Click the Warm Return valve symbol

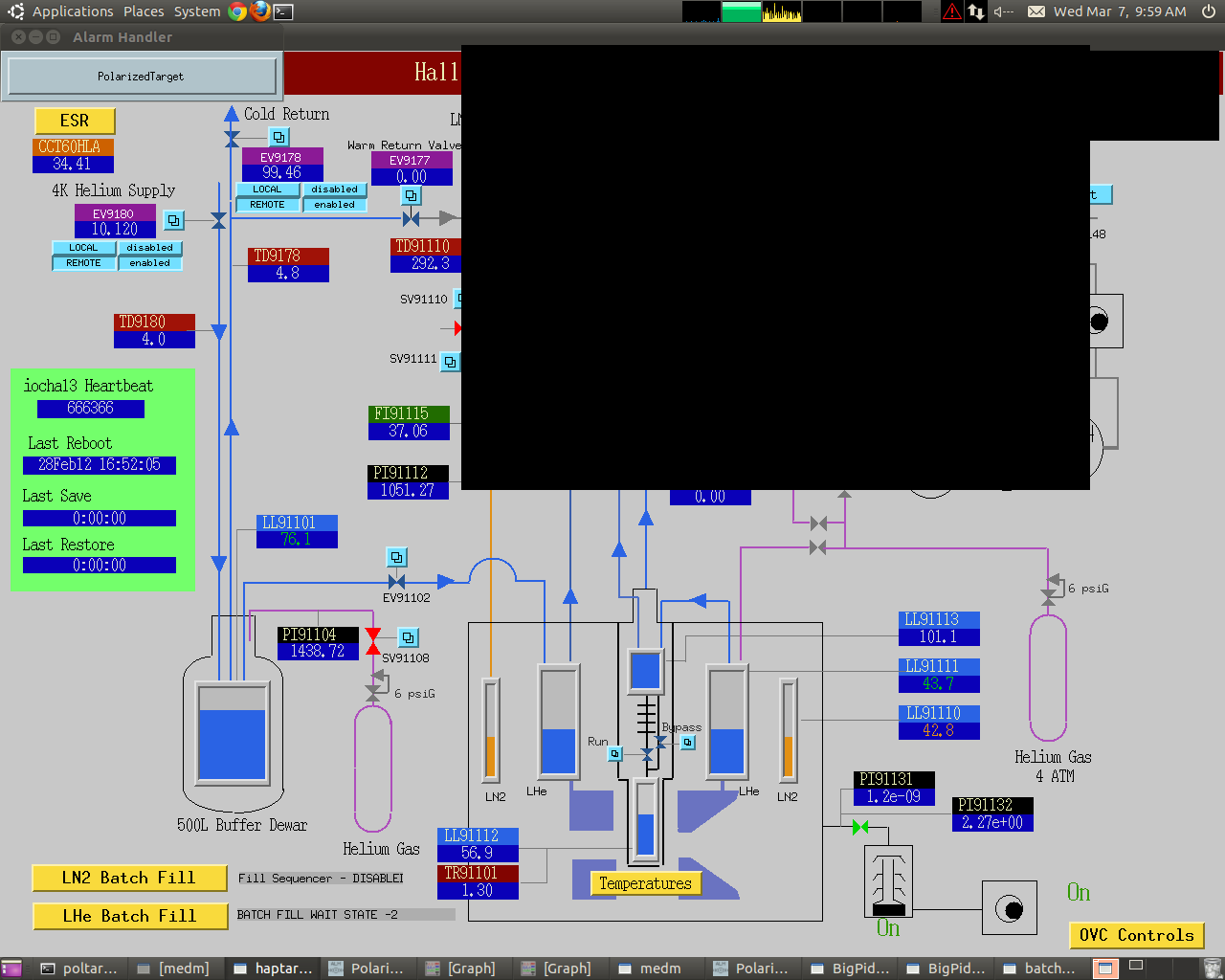412,219
